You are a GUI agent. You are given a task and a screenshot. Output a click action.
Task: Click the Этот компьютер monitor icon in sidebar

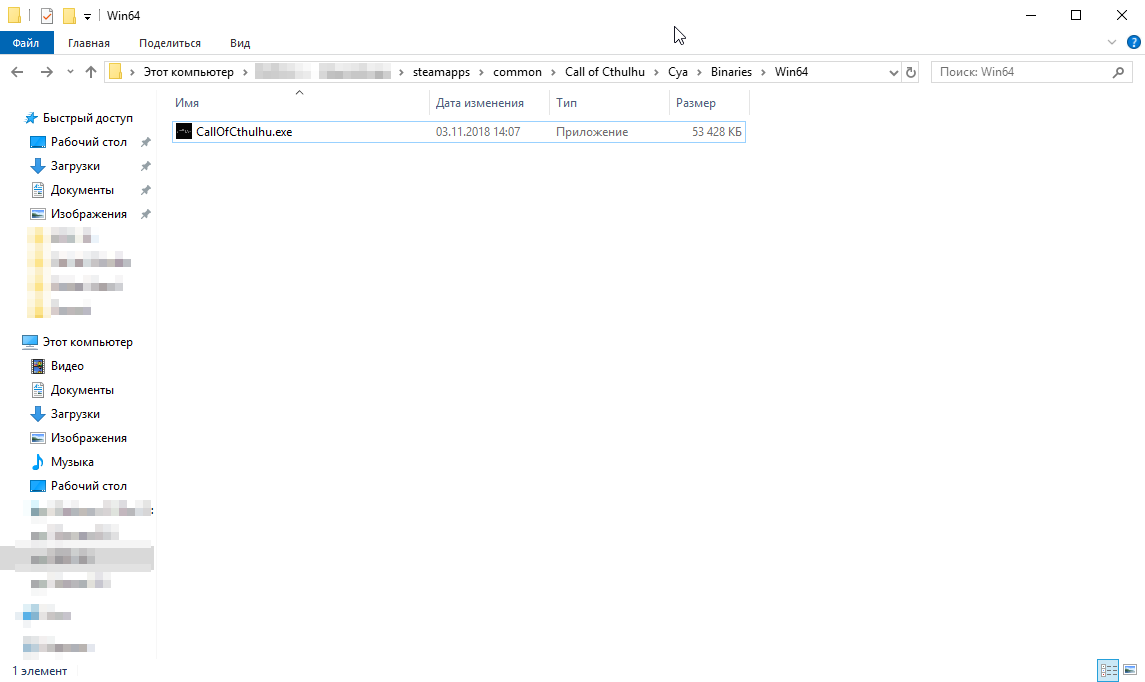[x=30, y=342]
